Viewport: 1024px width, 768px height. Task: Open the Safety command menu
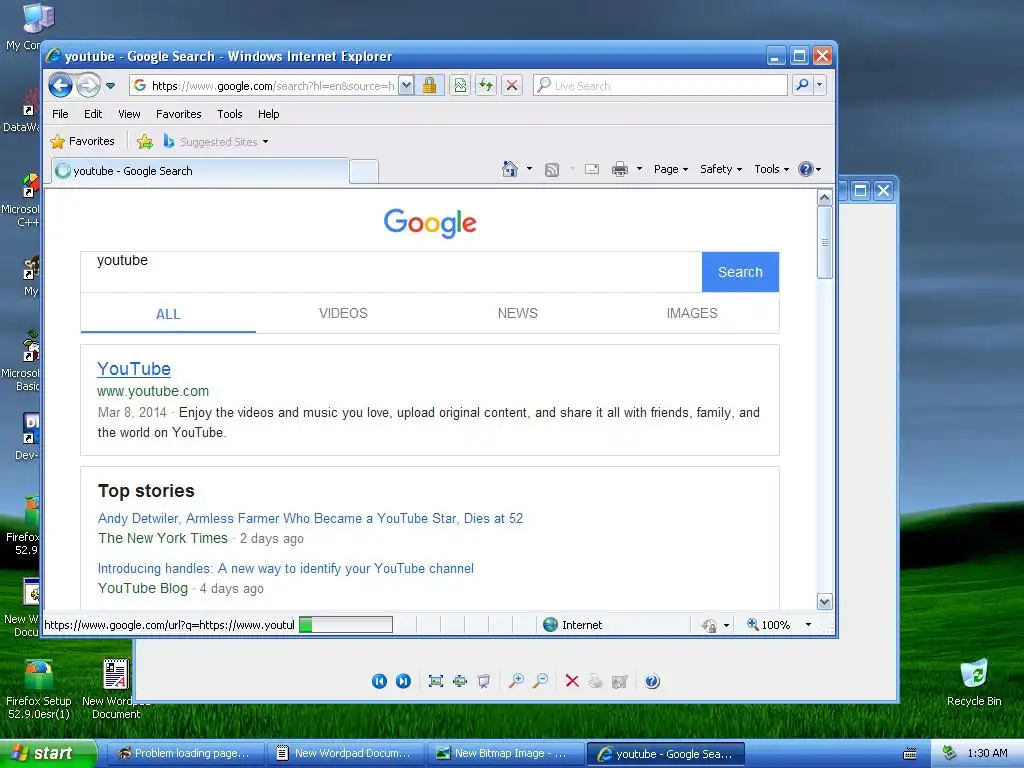[721, 169]
